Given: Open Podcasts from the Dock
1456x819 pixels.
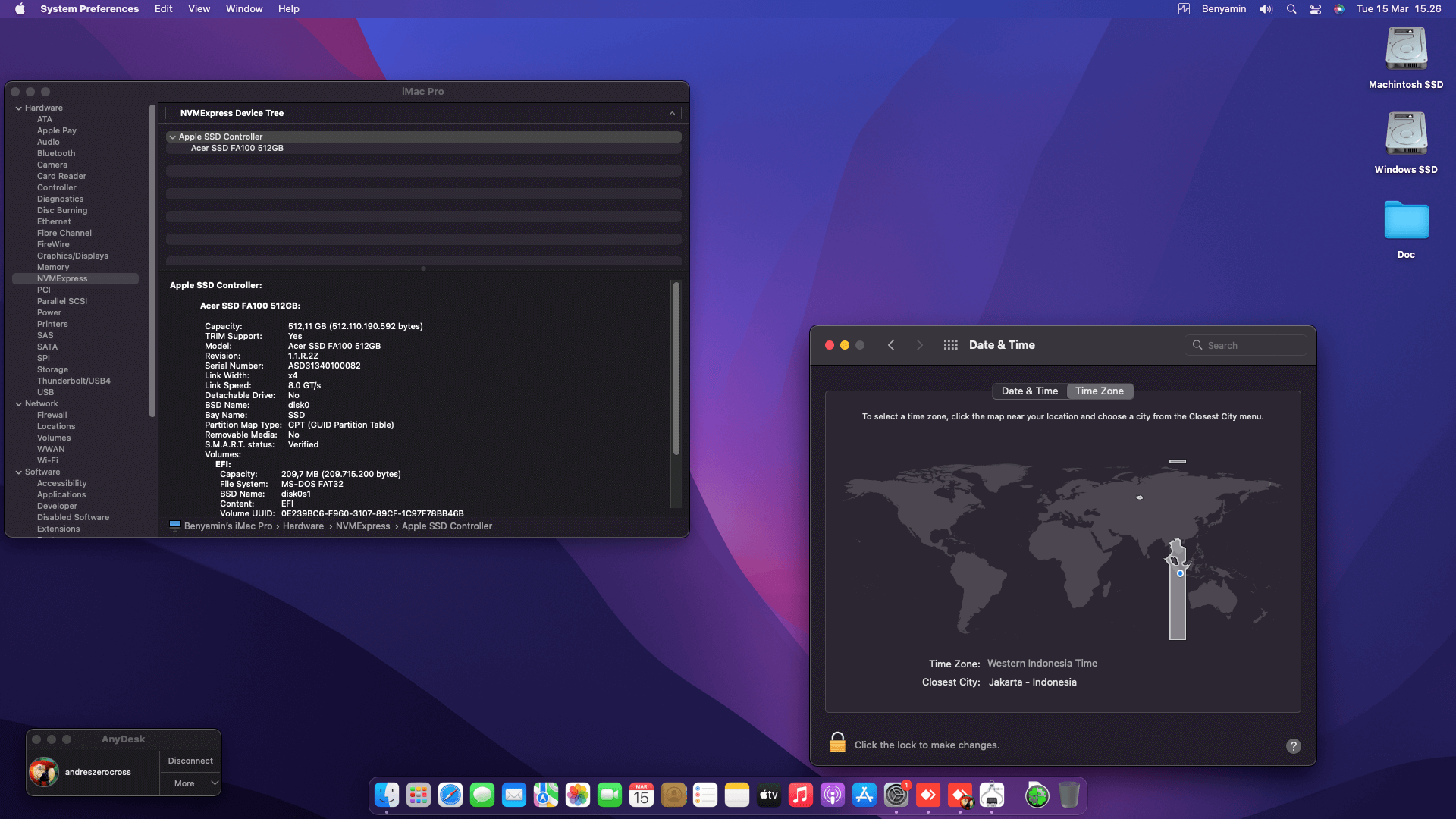Looking at the screenshot, I should (x=833, y=795).
